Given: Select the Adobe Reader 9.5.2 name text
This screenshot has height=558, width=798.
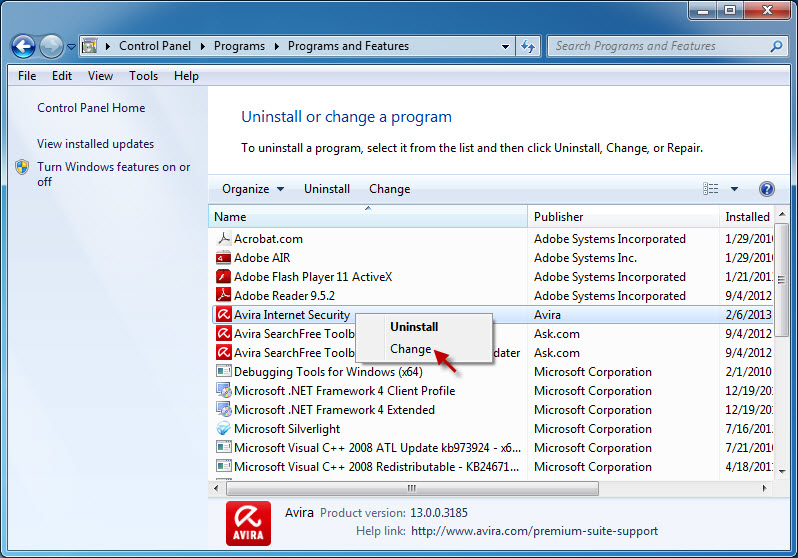Looking at the screenshot, I should (284, 296).
